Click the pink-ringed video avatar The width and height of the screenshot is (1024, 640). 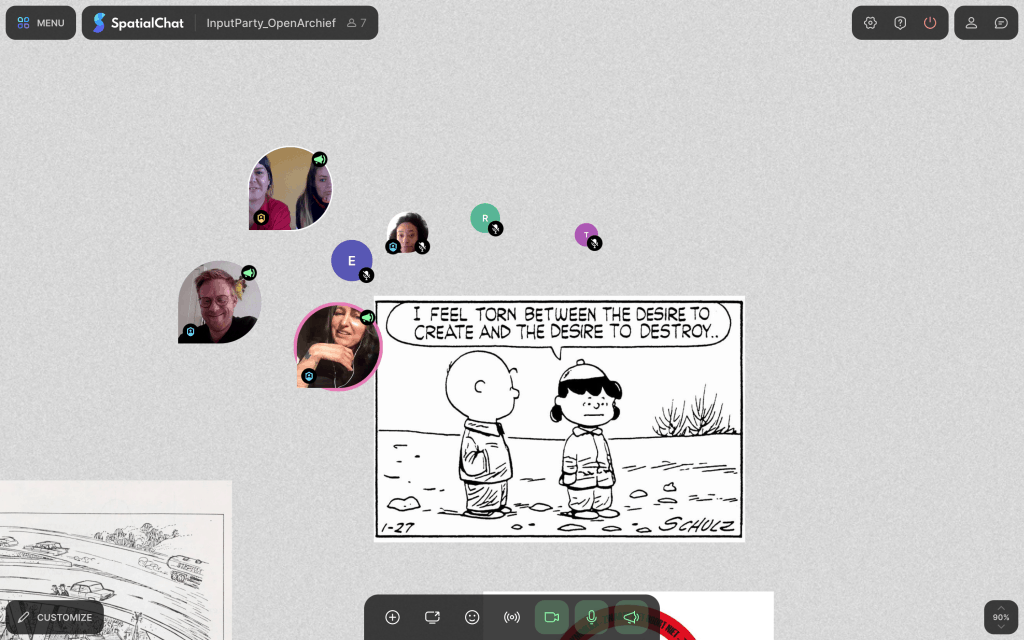(338, 346)
